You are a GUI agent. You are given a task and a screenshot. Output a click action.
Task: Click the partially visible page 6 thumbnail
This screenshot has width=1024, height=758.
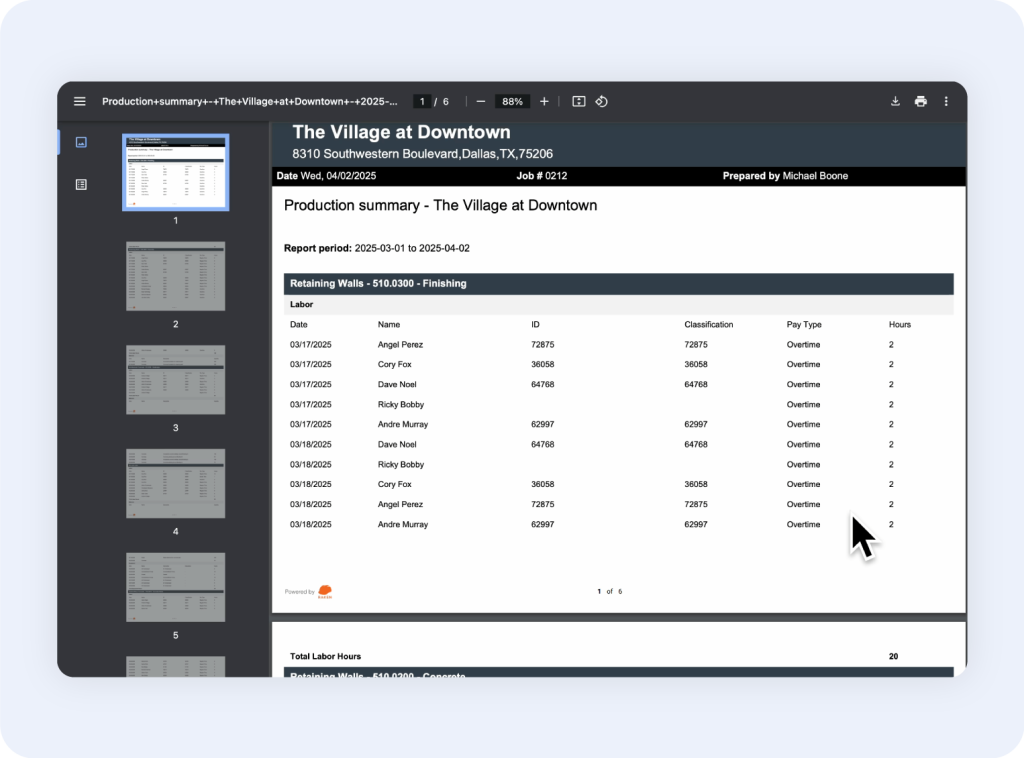coord(175,666)
